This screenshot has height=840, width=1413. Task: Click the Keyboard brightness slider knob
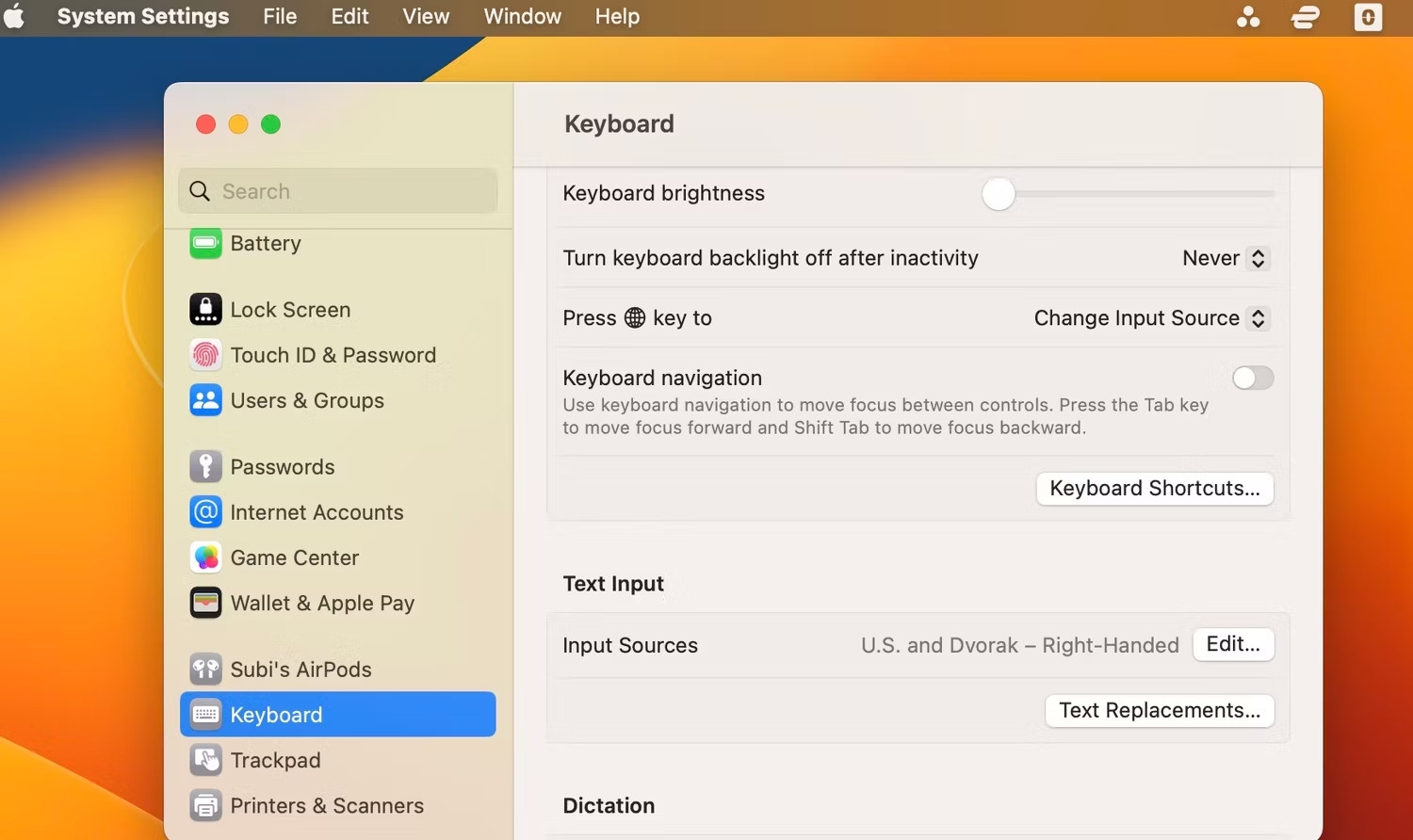point(999,194)
